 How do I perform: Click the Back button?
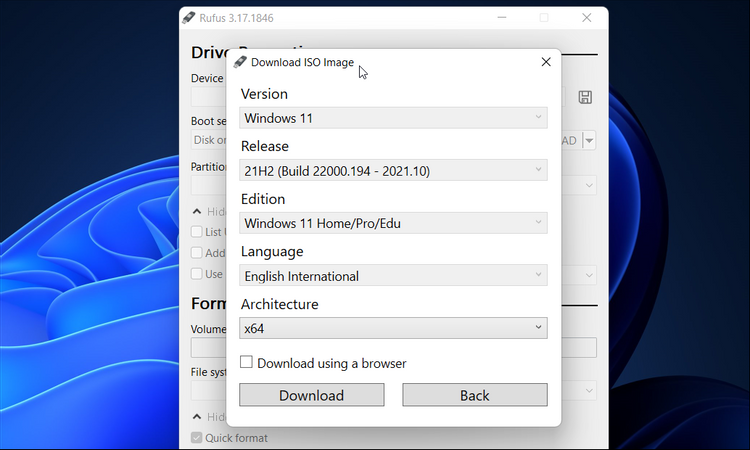(475, 395)
